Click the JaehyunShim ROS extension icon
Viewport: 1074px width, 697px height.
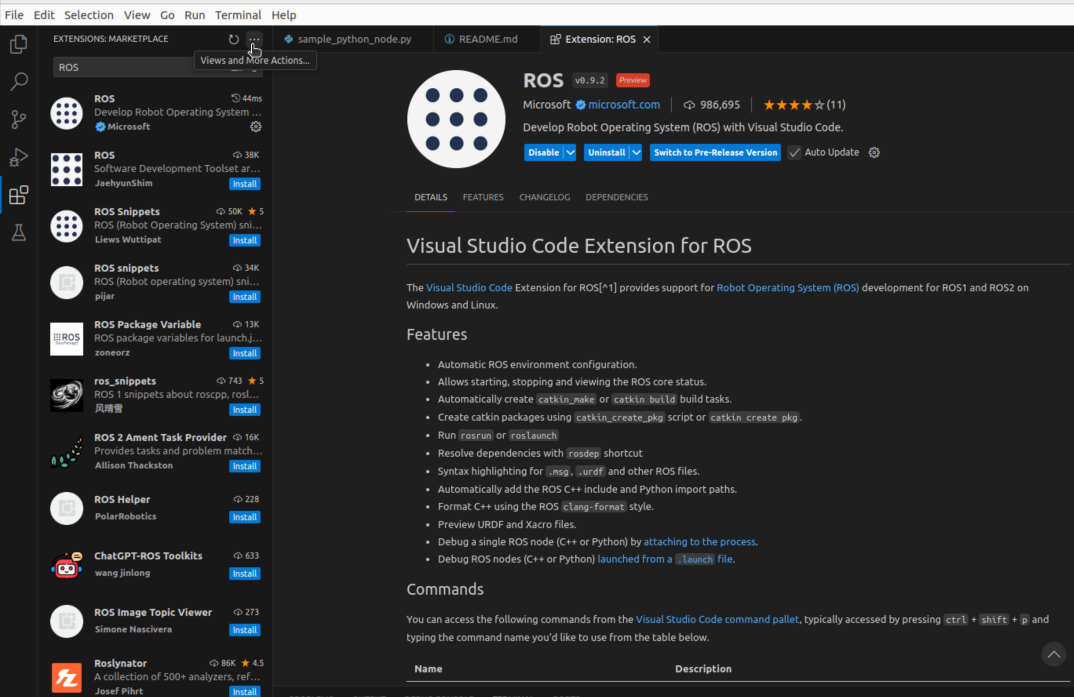[x=66, y=170]
